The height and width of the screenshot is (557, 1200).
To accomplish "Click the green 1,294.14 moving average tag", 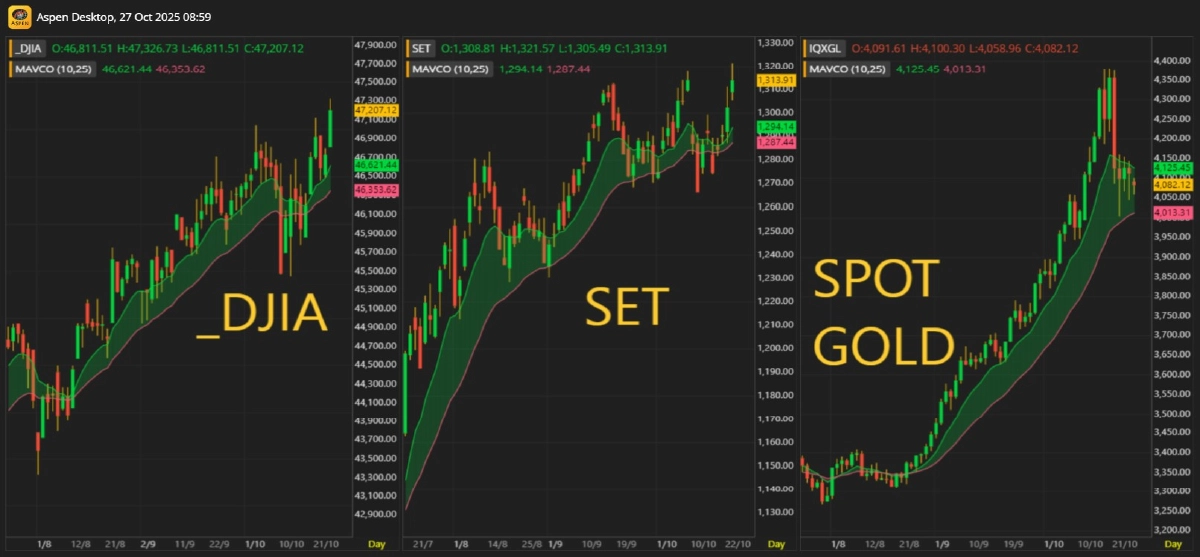I will click(x=776, y=127).
